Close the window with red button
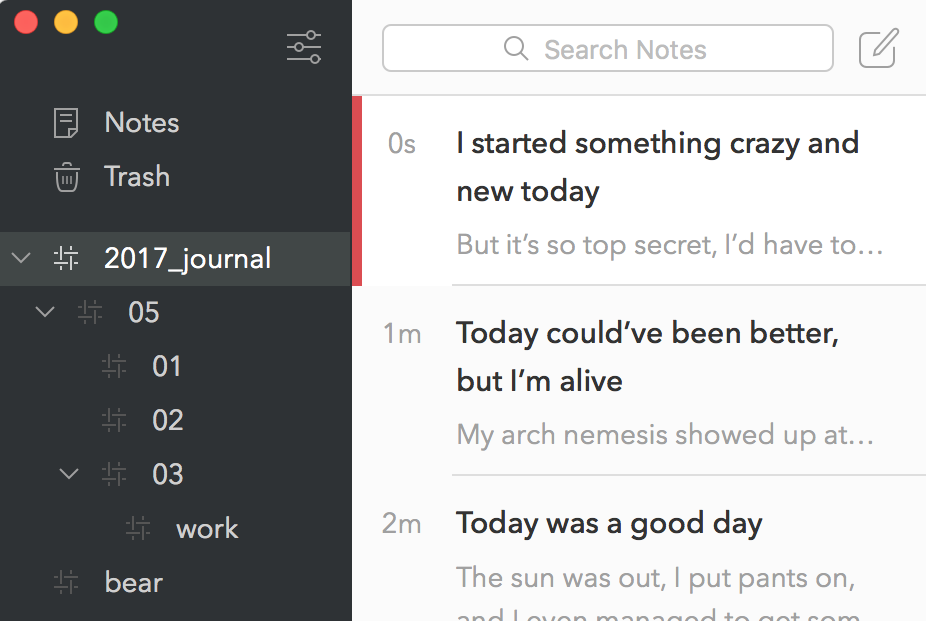Viewport: 926px width, 621px height. pos(26,22)
